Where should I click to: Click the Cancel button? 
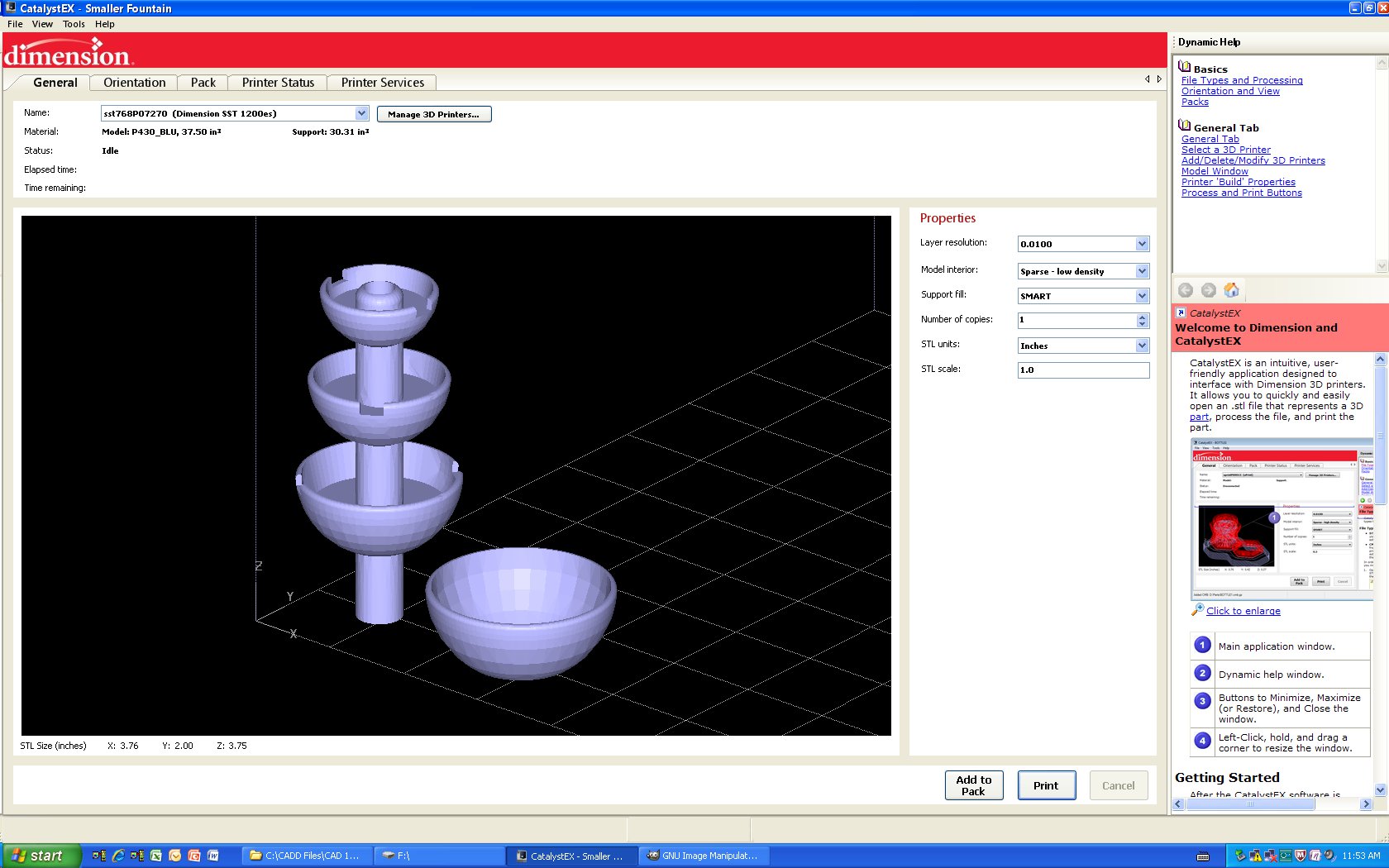1119,785
